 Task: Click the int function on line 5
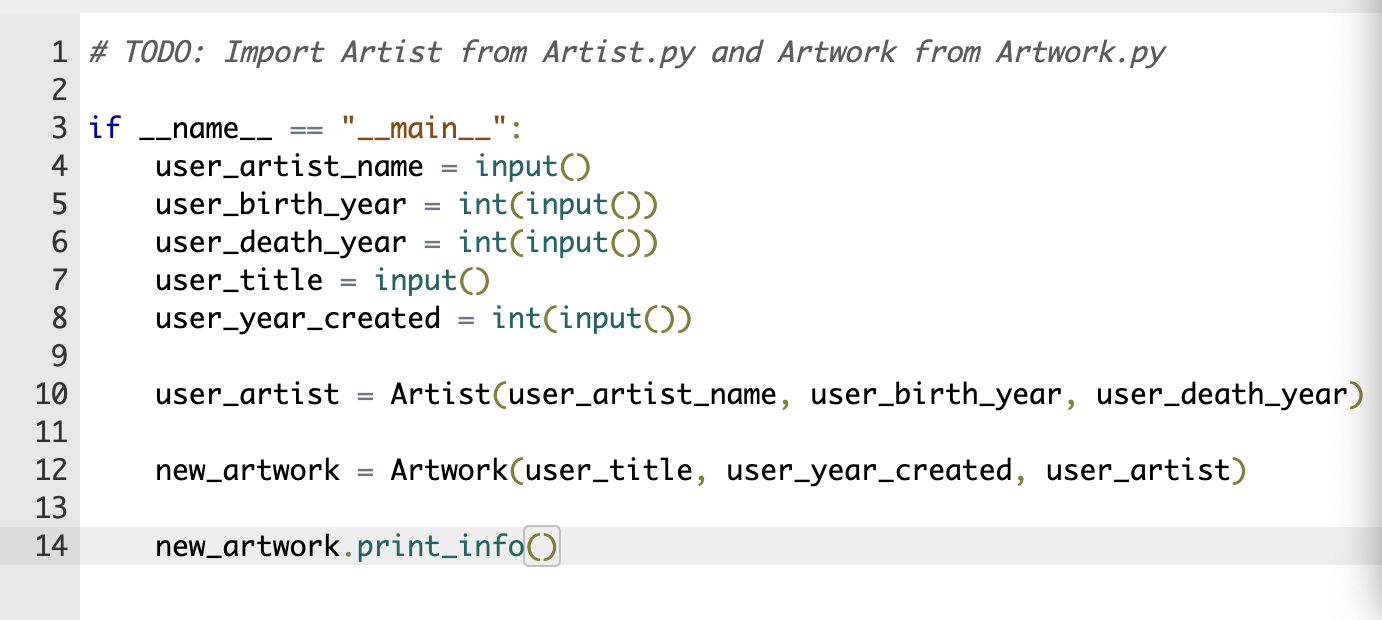pos(484,204)
